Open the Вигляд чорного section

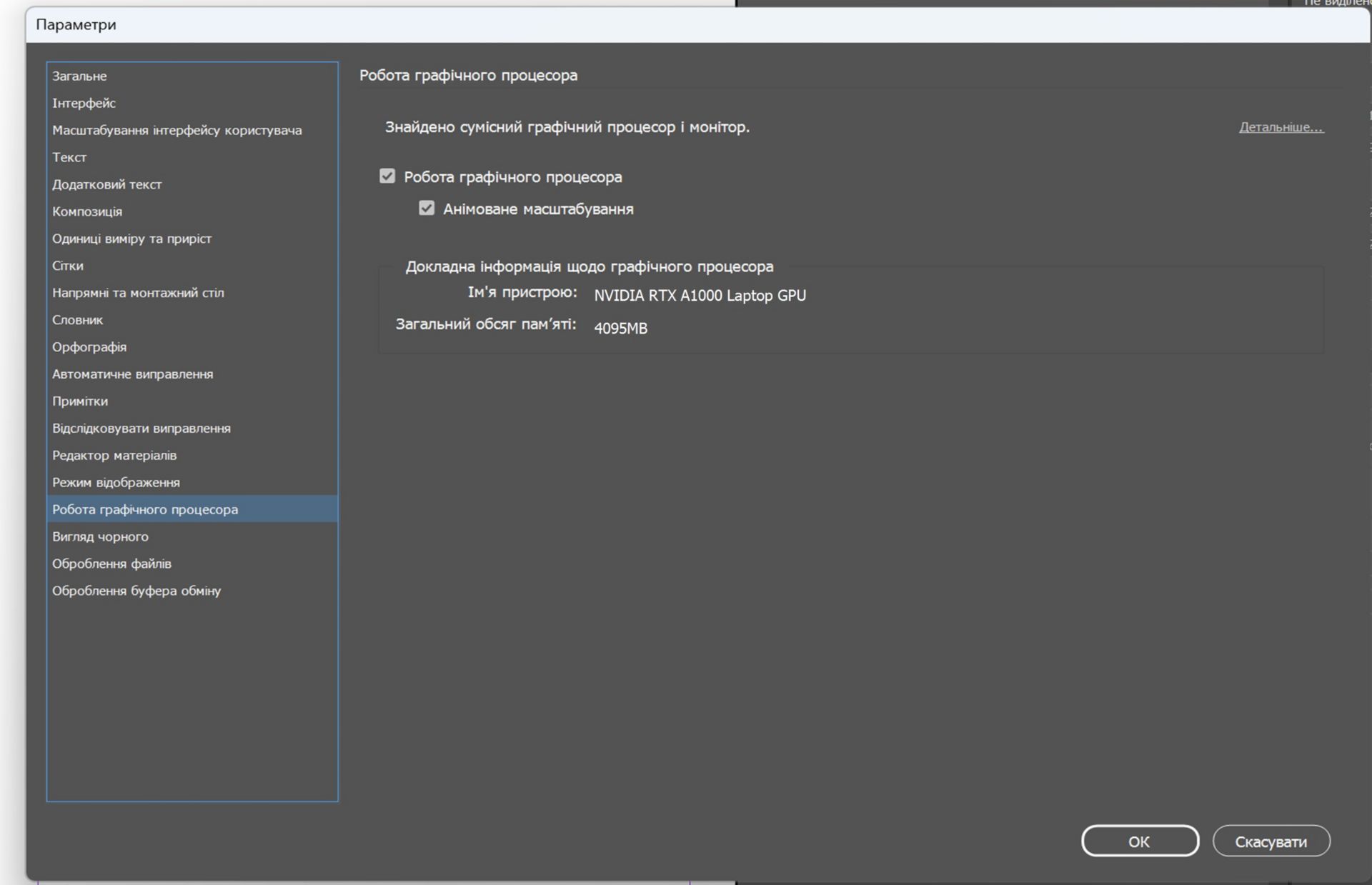(100, 536)
